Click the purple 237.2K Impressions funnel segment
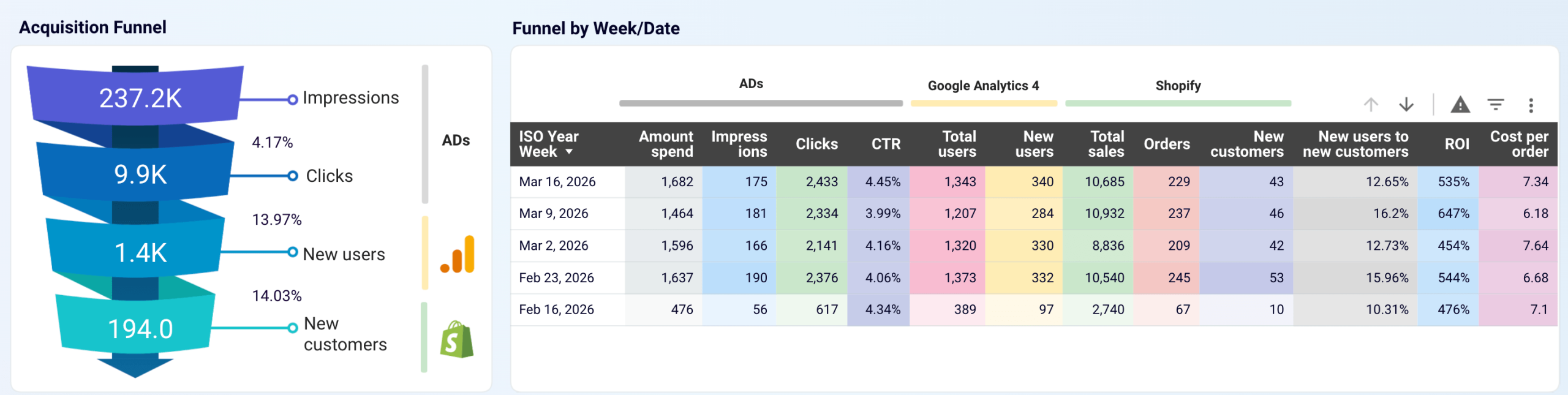 [x=140, y=98]
